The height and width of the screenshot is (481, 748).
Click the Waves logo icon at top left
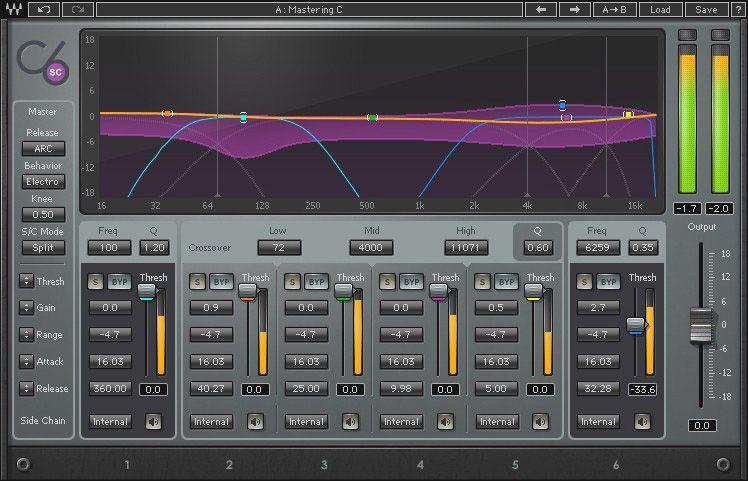[14, 10]
